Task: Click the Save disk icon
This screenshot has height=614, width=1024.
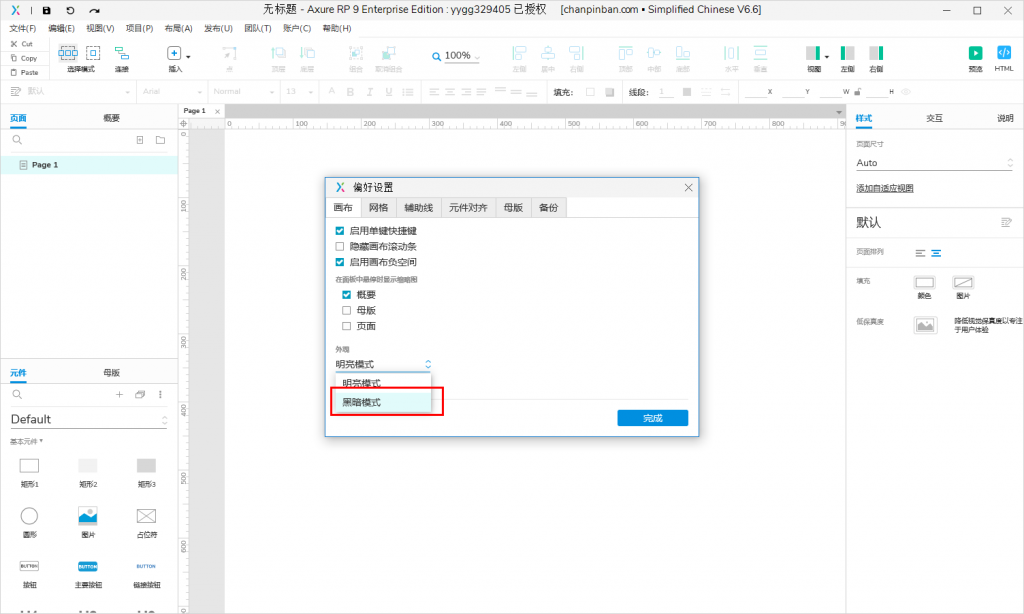Action: [x=46, y=10]
